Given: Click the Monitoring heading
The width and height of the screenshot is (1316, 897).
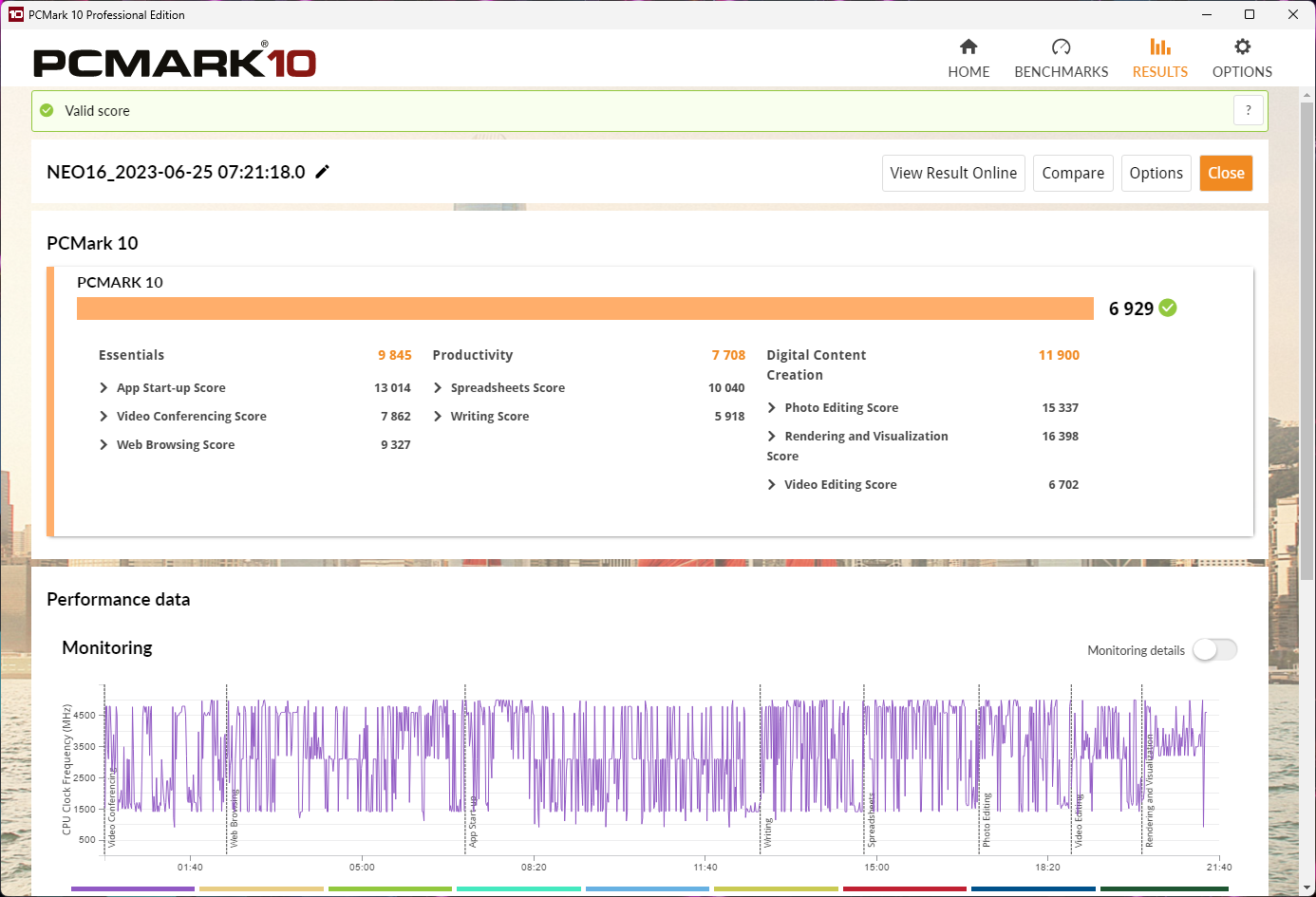Looking at the screenshot, I should click(107, 647).
